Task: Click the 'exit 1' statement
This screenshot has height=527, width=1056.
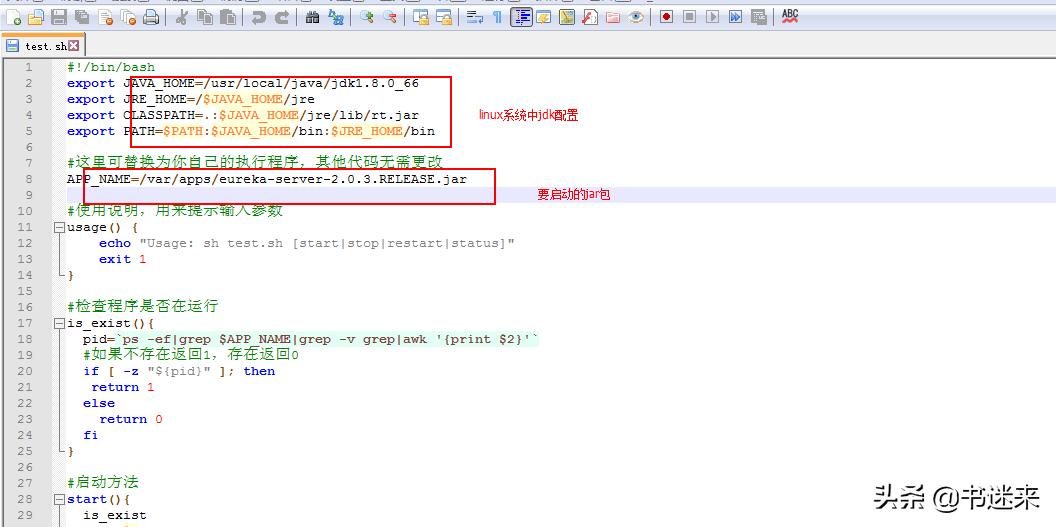Action: point(123,259)
